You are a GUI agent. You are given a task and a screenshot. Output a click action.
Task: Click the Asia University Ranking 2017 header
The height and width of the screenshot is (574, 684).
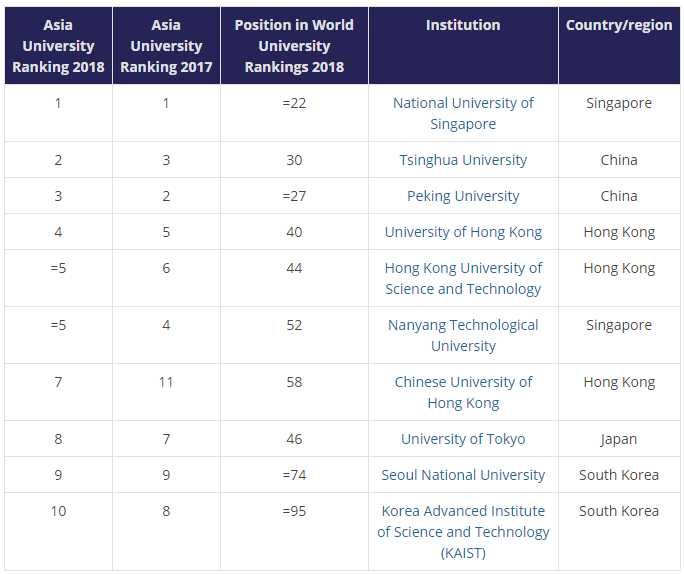[166, 46]
